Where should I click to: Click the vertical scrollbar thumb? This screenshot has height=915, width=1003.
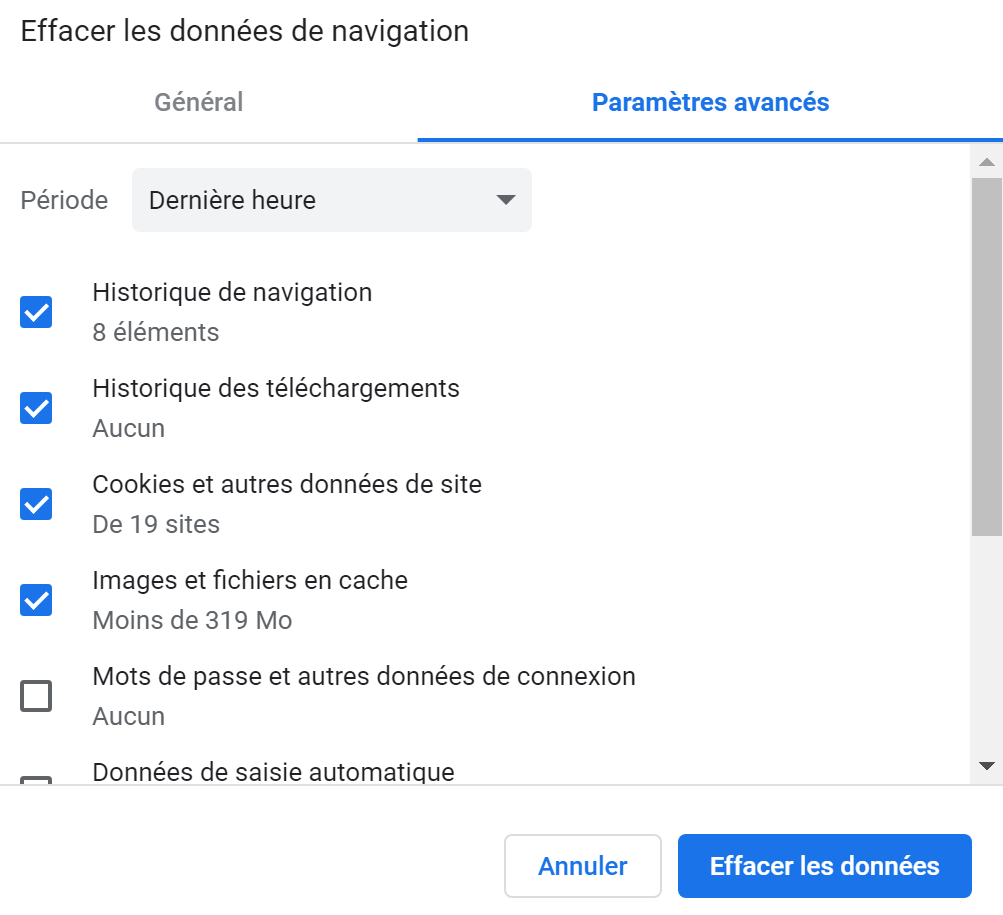[x=986, y=357]
